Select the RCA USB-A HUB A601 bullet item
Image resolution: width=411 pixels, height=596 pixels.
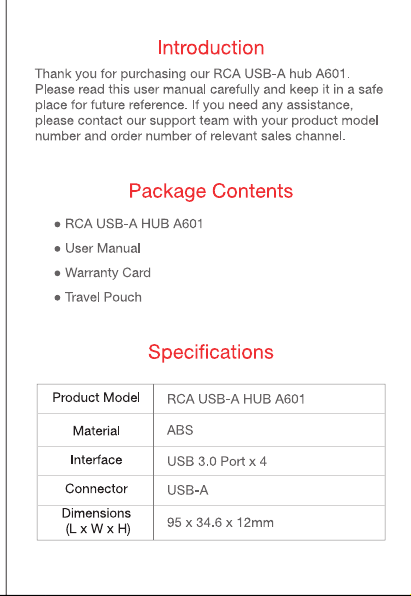point(133,224)
